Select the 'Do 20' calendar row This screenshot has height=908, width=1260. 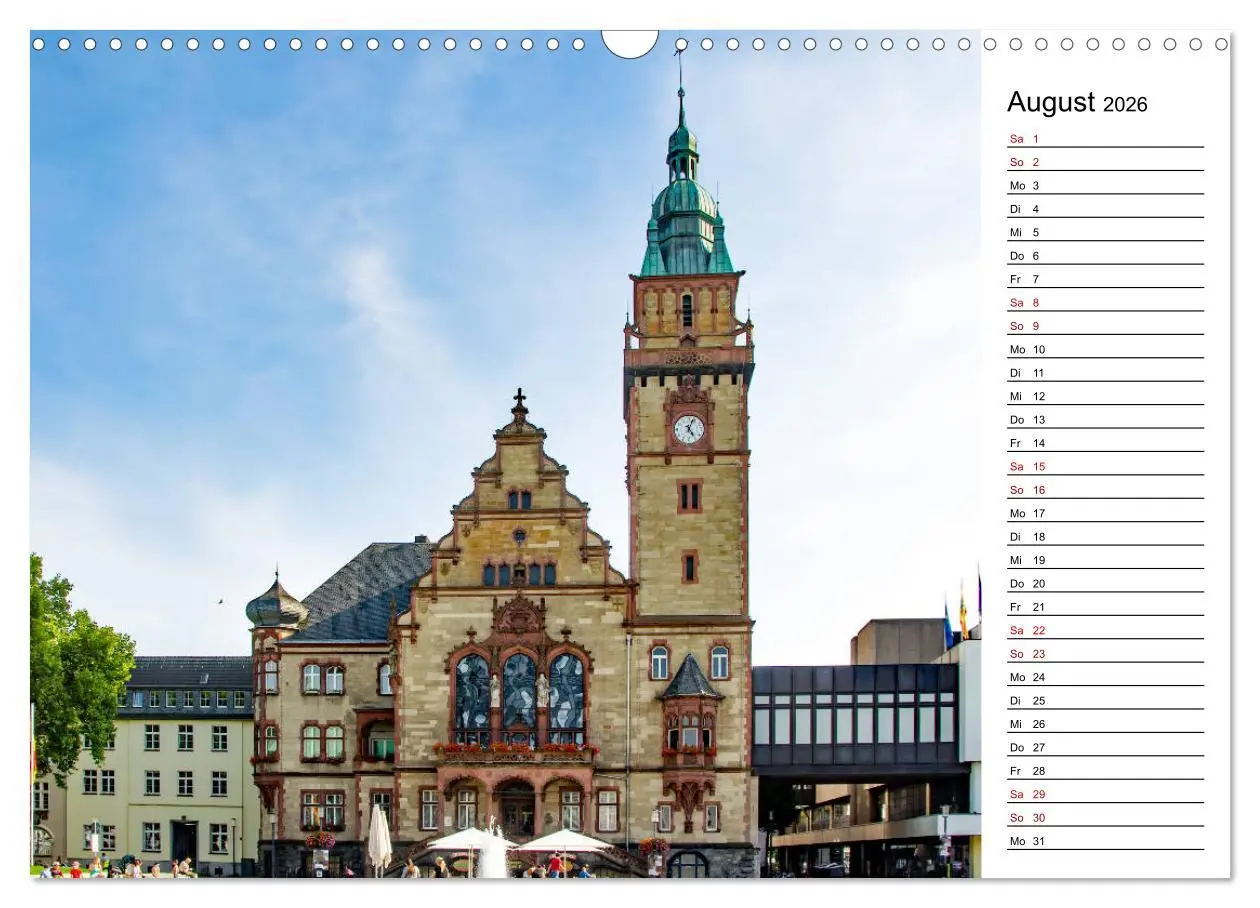(1105, 583)
